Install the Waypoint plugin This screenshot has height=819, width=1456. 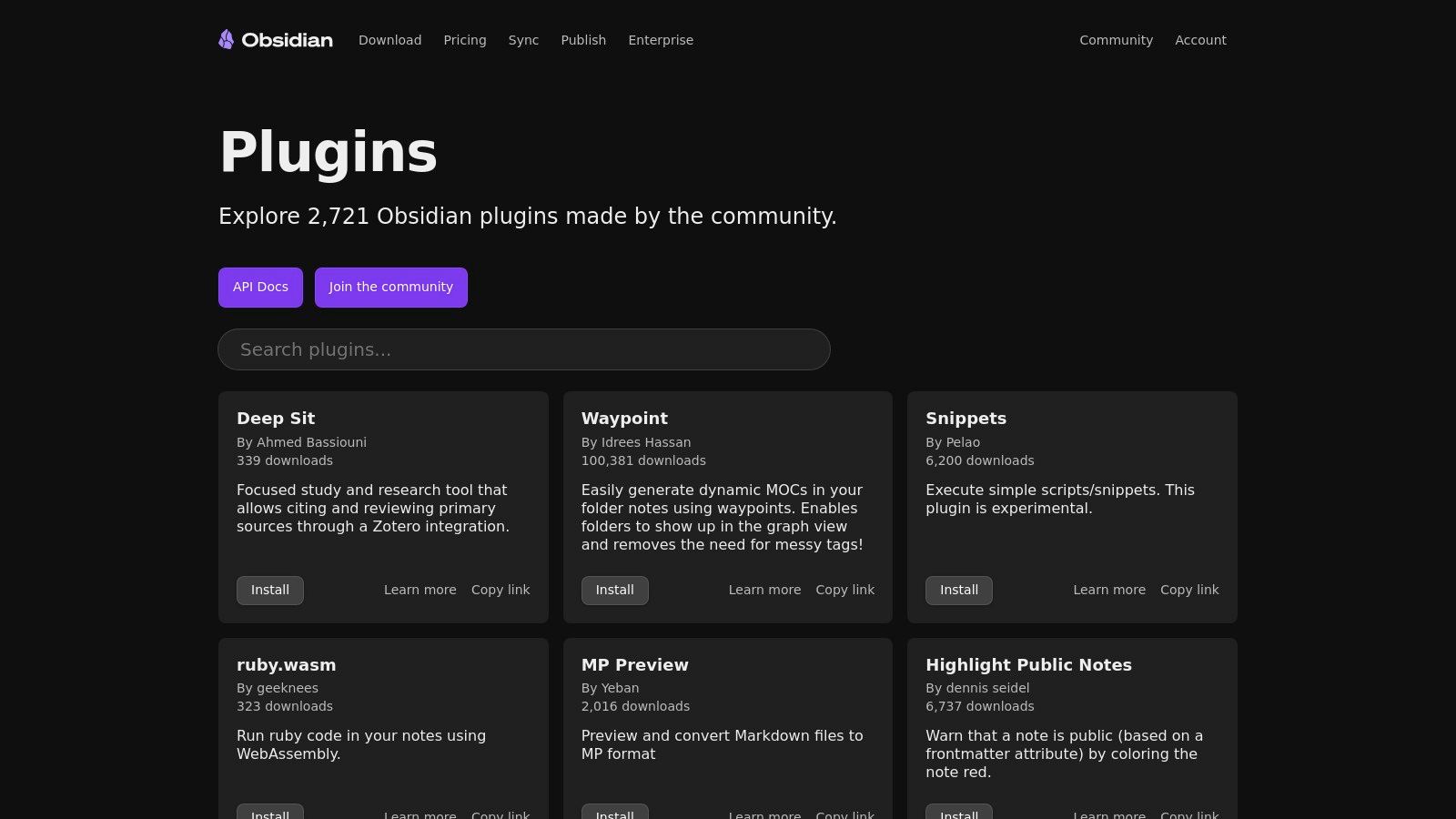614,590
